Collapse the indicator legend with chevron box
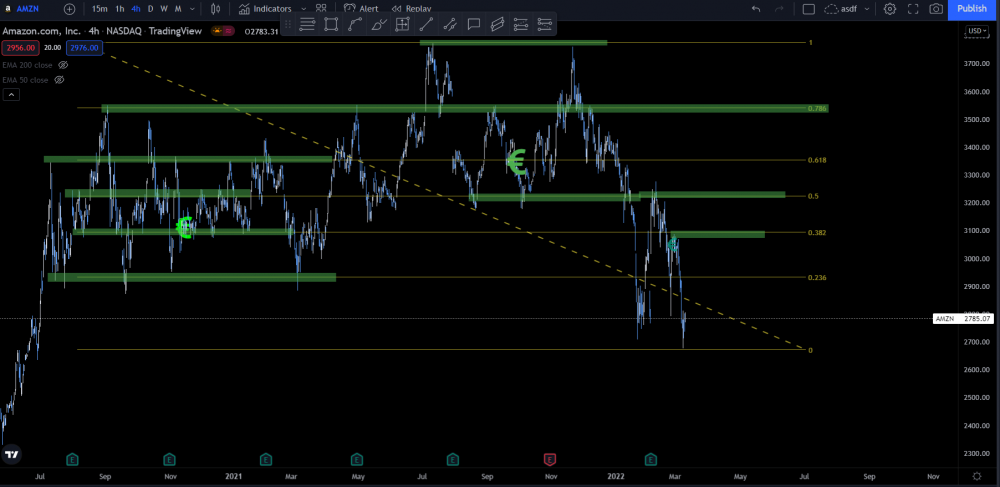 click(x=11, y=95)
